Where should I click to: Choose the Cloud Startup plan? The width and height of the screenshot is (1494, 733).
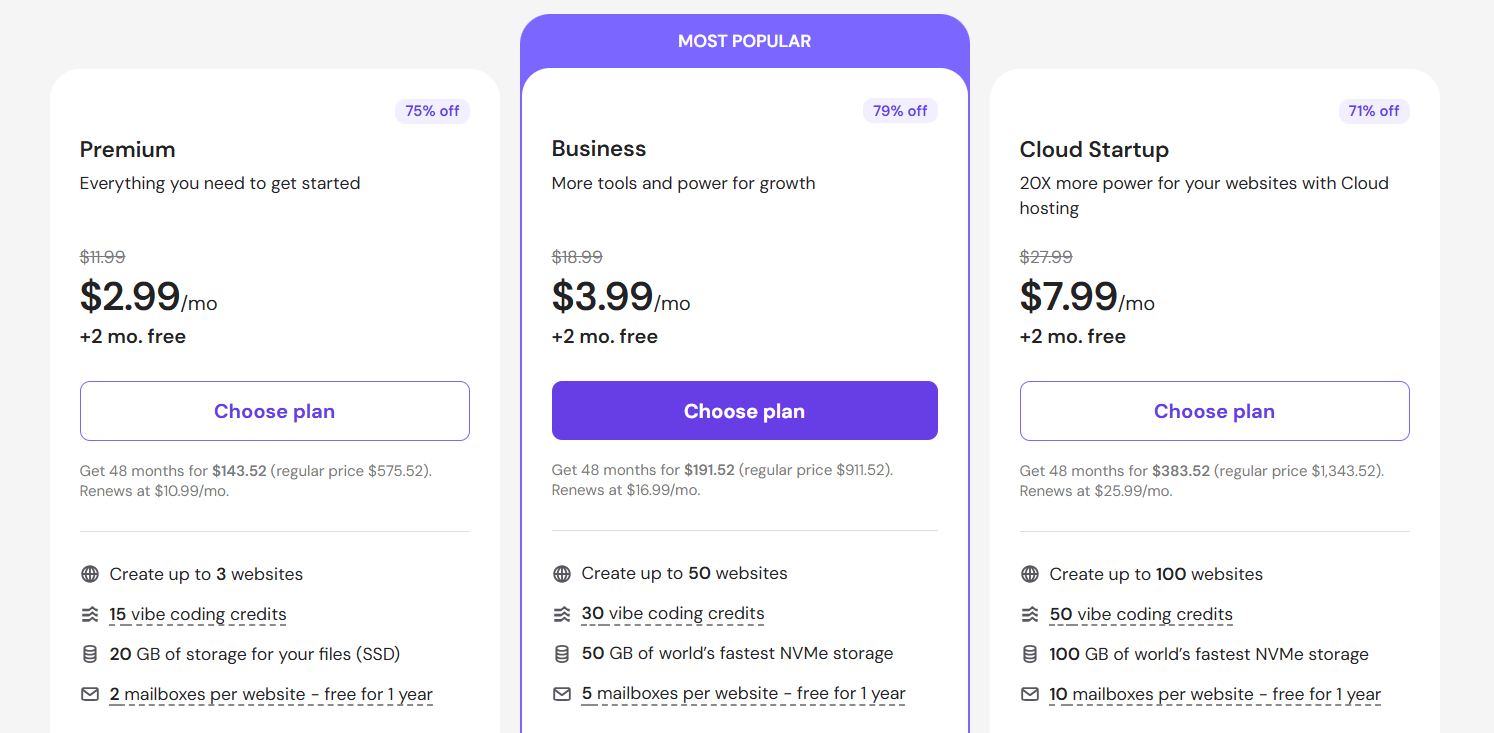coord(1215,411)
